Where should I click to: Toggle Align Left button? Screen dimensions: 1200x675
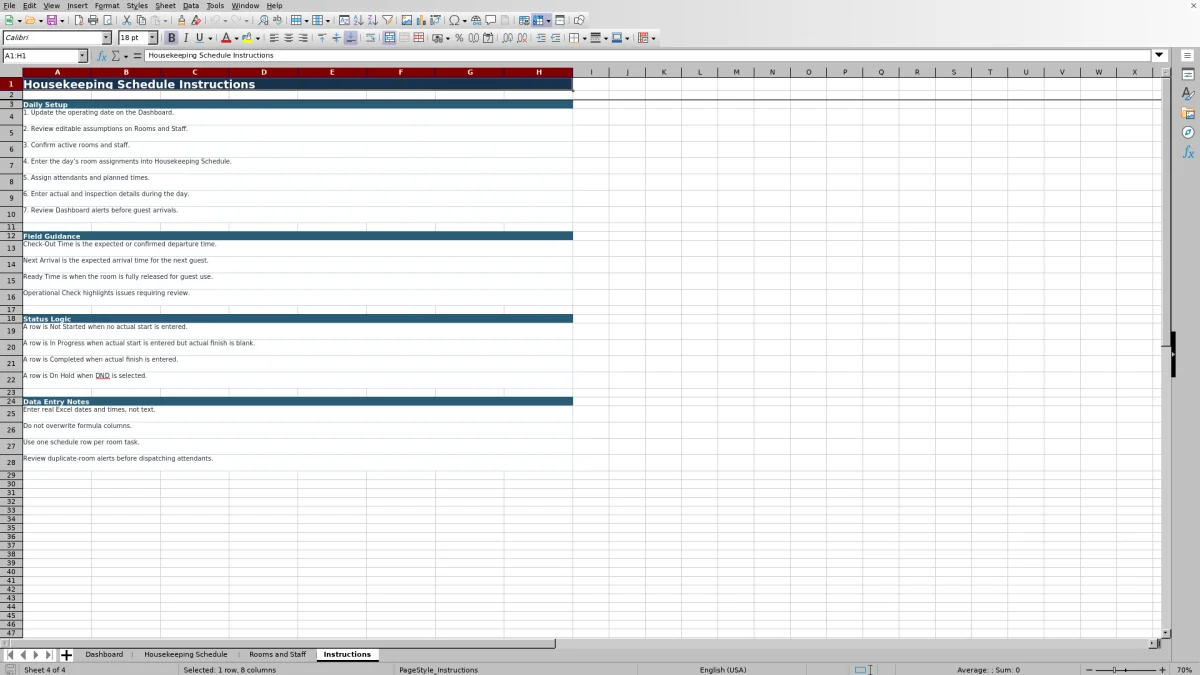point(274,38)
